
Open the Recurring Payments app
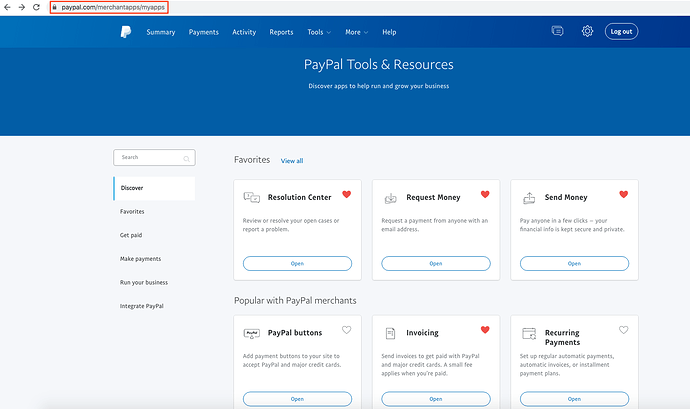point(574,399)
